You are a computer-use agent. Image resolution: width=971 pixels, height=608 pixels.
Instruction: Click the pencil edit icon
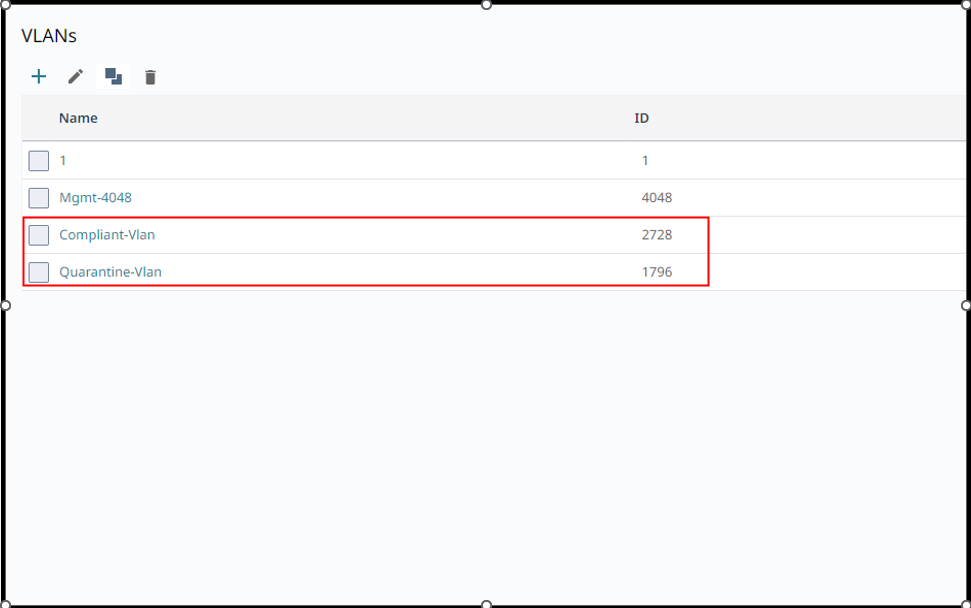[76, 77]
